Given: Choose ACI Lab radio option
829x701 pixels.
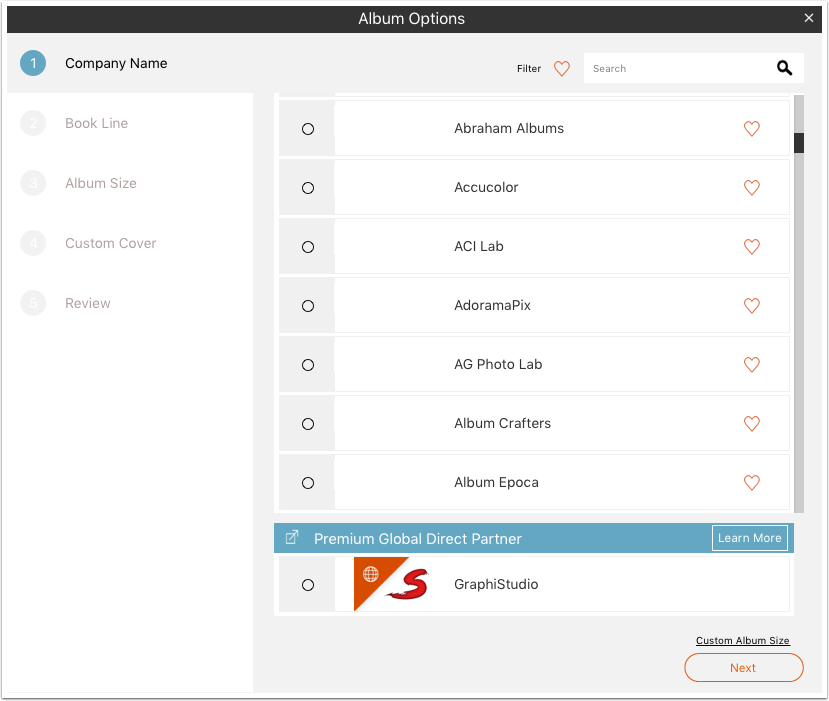Looking at the screenshot, I should click(308, 247).
